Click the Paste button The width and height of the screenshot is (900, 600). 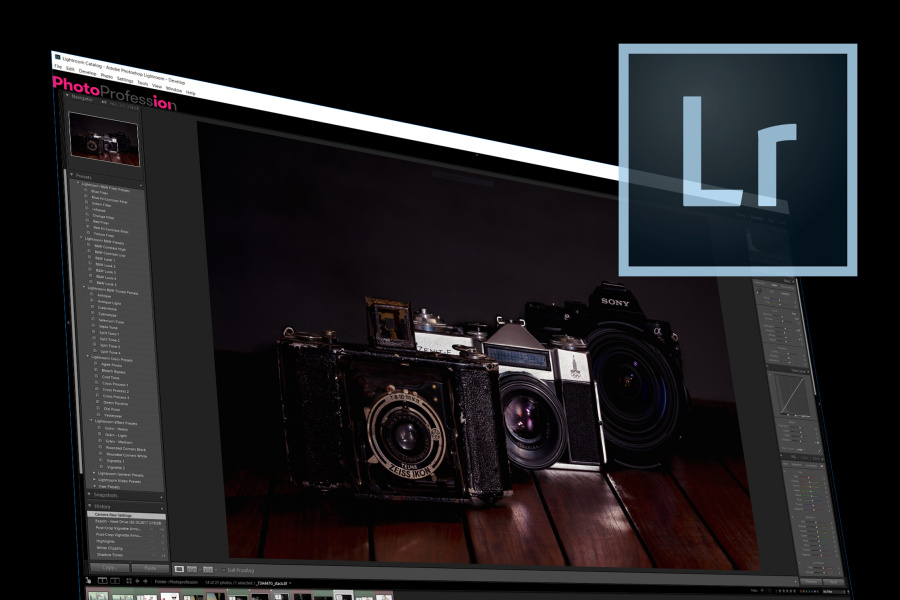point(150,568)
